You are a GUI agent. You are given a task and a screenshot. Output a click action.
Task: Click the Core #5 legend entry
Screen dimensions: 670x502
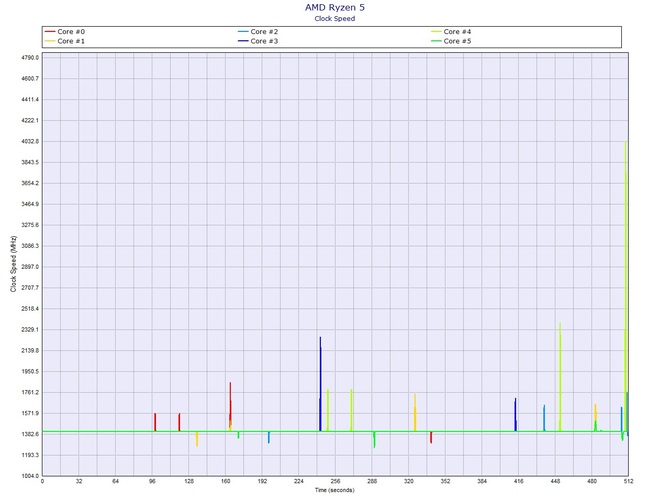(451, 41)
